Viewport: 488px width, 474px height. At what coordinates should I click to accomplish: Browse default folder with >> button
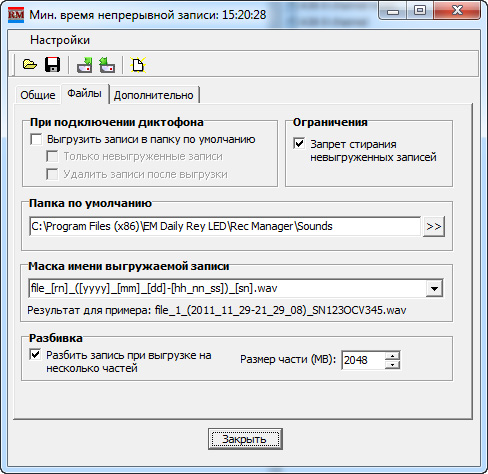pyautogui.click(x=434, y=226)
